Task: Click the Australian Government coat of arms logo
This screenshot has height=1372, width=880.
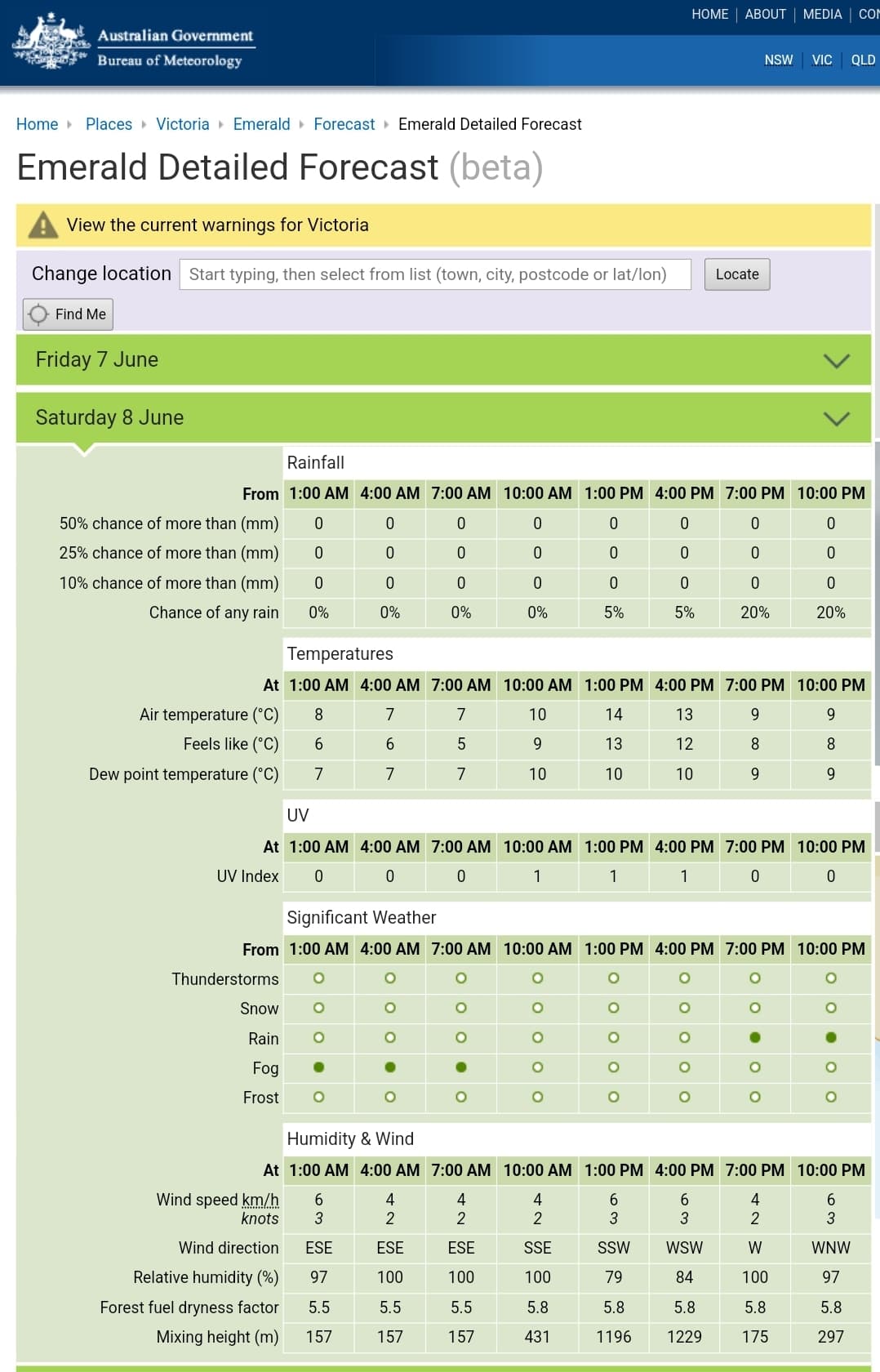Action: [x=51, y=42]
